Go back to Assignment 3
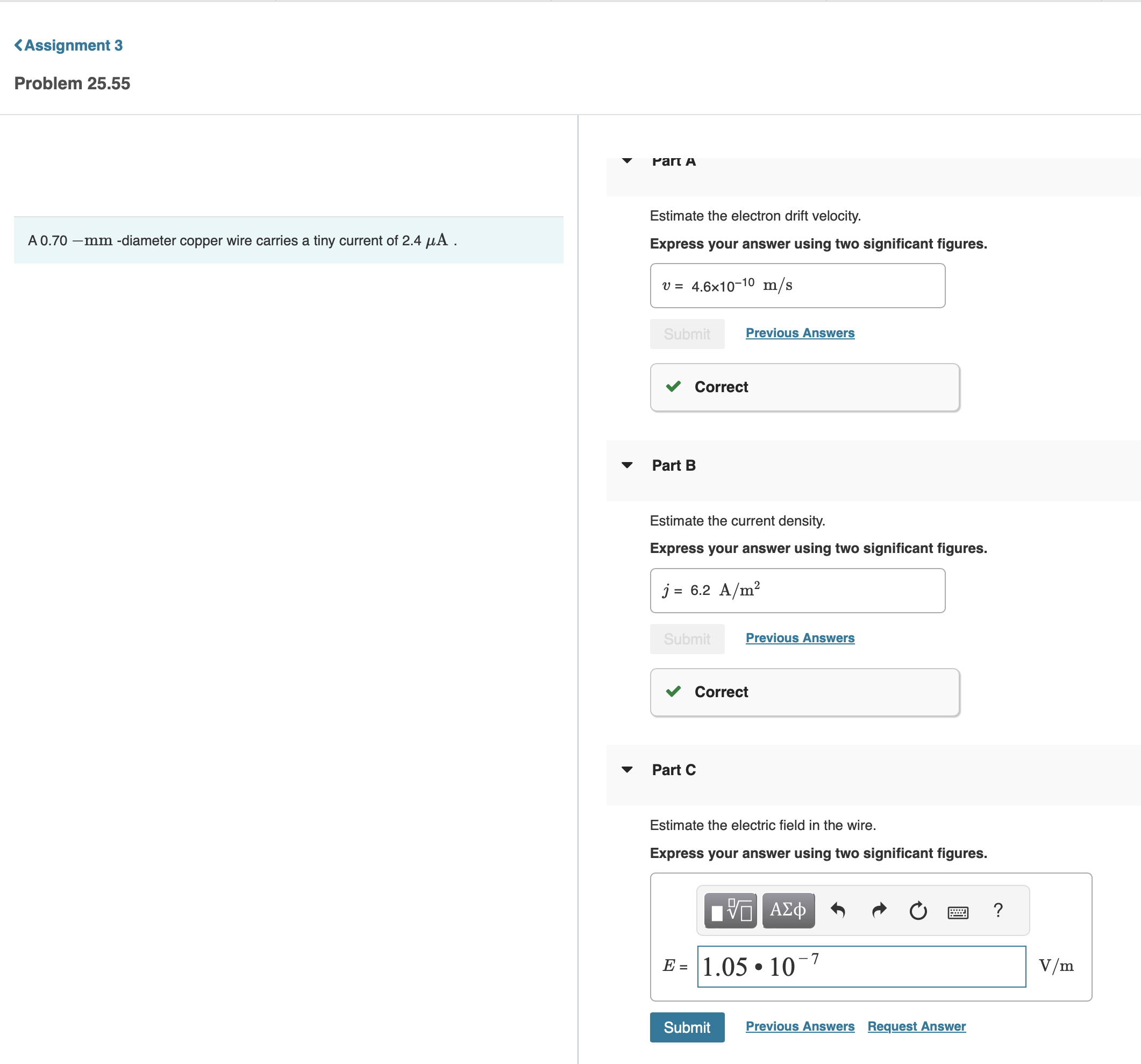The image size is (1141, 1064). [73, 45]
